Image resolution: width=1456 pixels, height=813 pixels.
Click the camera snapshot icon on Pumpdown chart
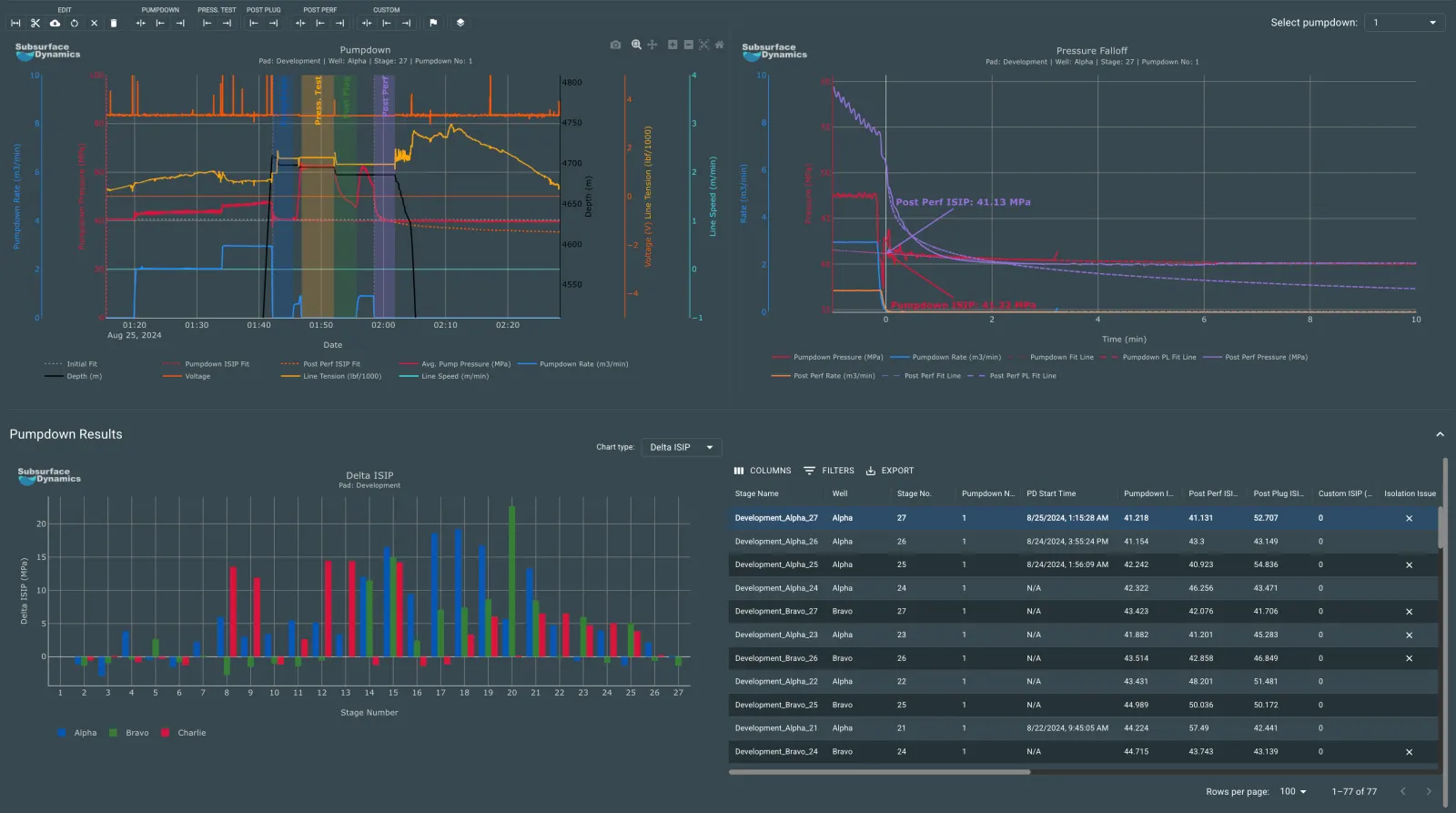pos(615,44)
